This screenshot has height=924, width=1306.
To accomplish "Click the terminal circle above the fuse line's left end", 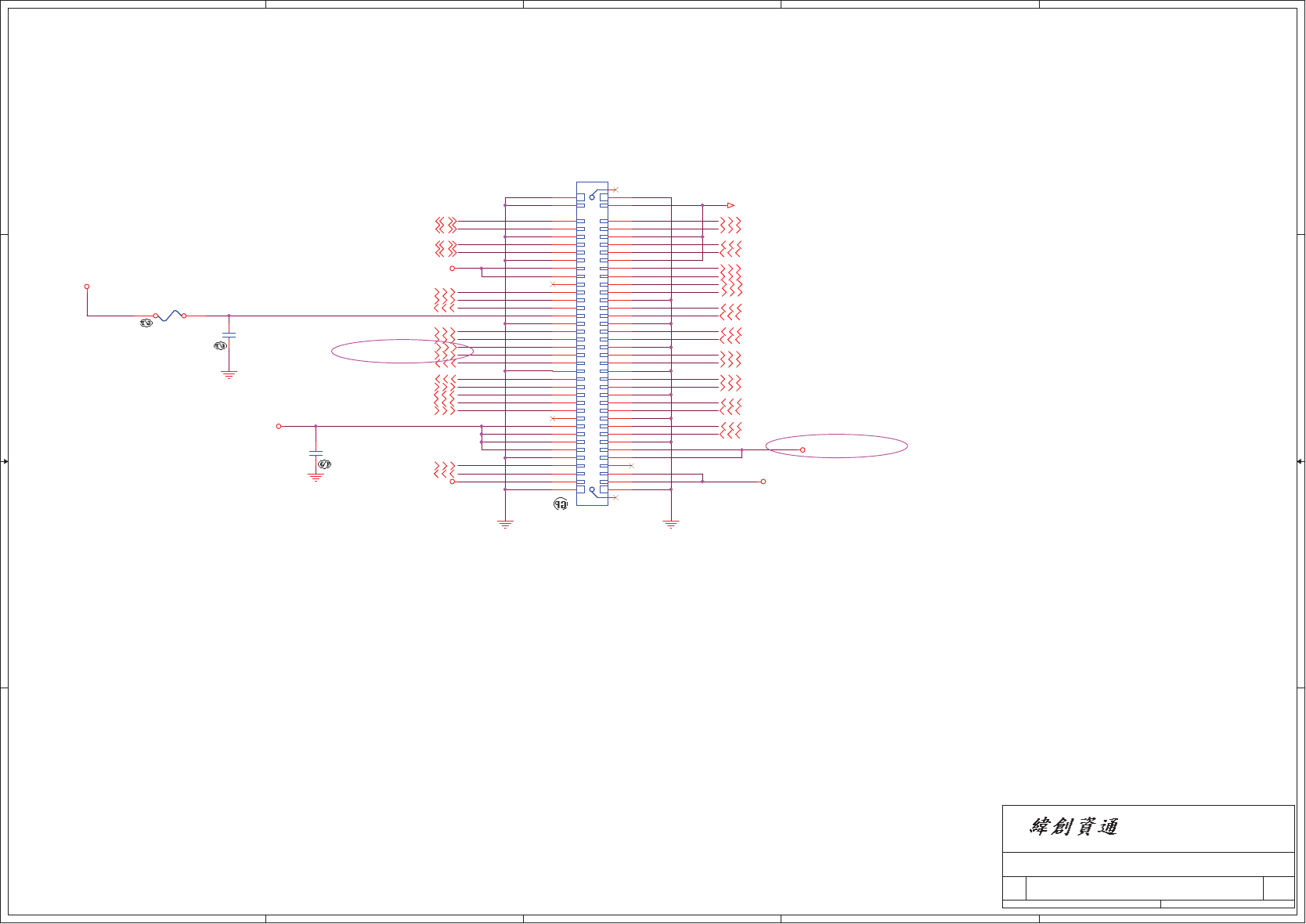I will click(x=87, y=287).
